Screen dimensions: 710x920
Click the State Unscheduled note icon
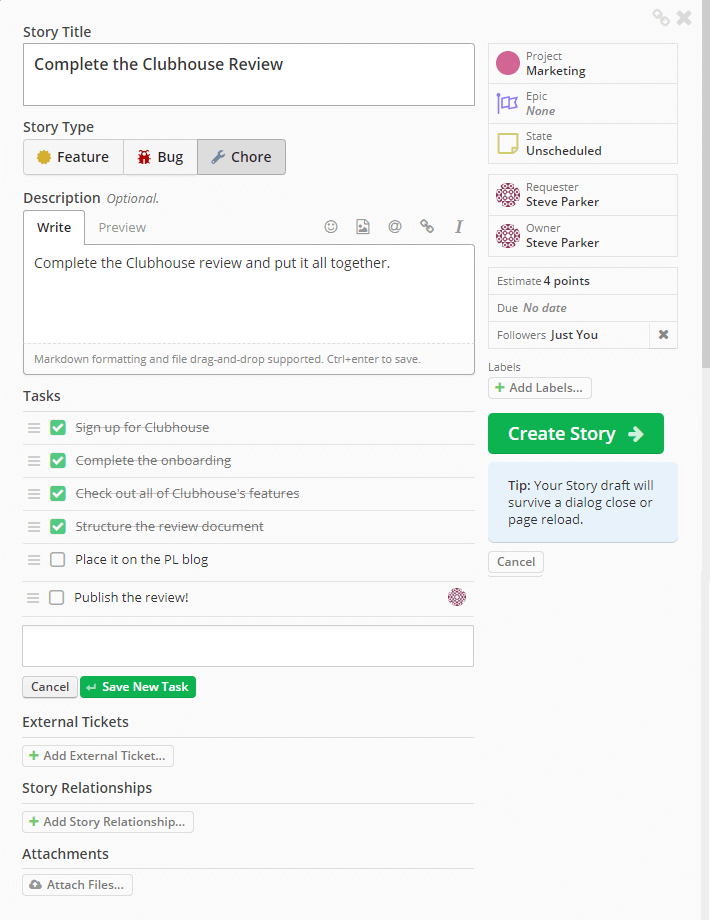508,143
